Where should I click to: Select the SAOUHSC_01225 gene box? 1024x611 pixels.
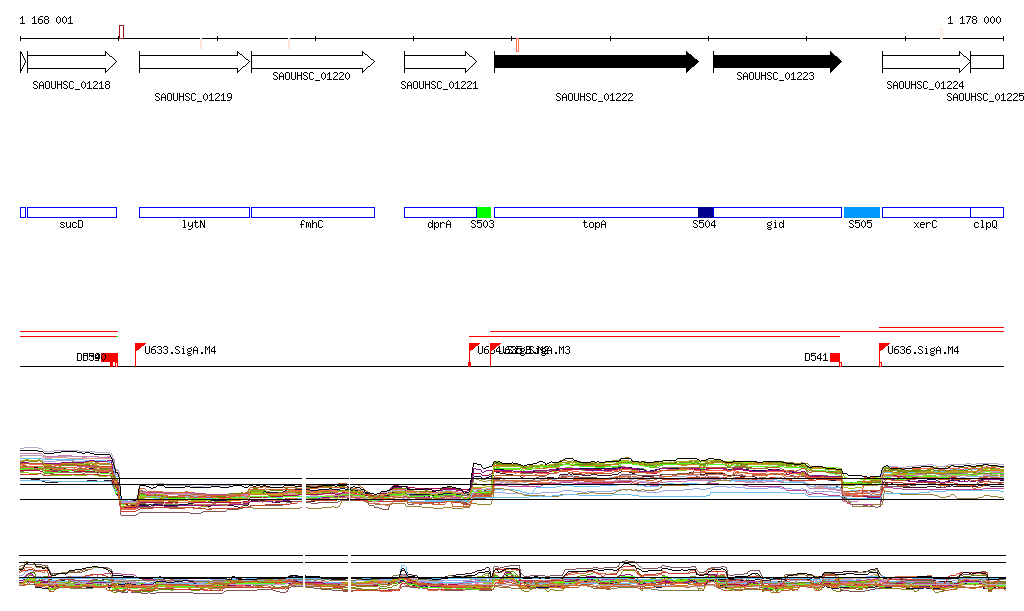987,62
